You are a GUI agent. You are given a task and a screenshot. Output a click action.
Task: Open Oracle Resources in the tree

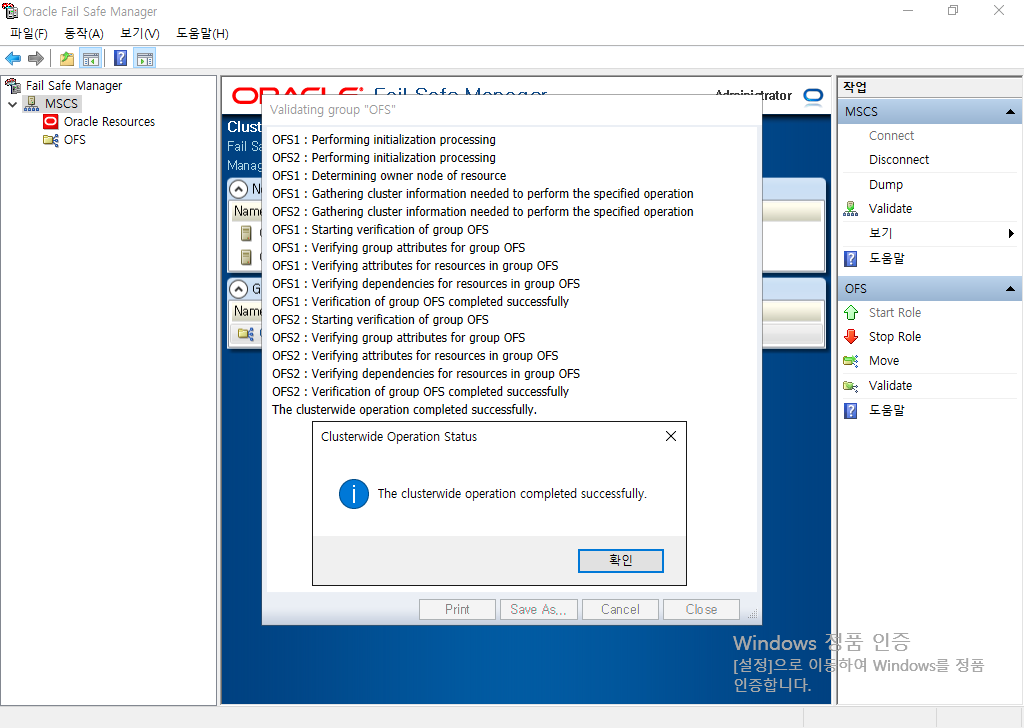point(109,121)
